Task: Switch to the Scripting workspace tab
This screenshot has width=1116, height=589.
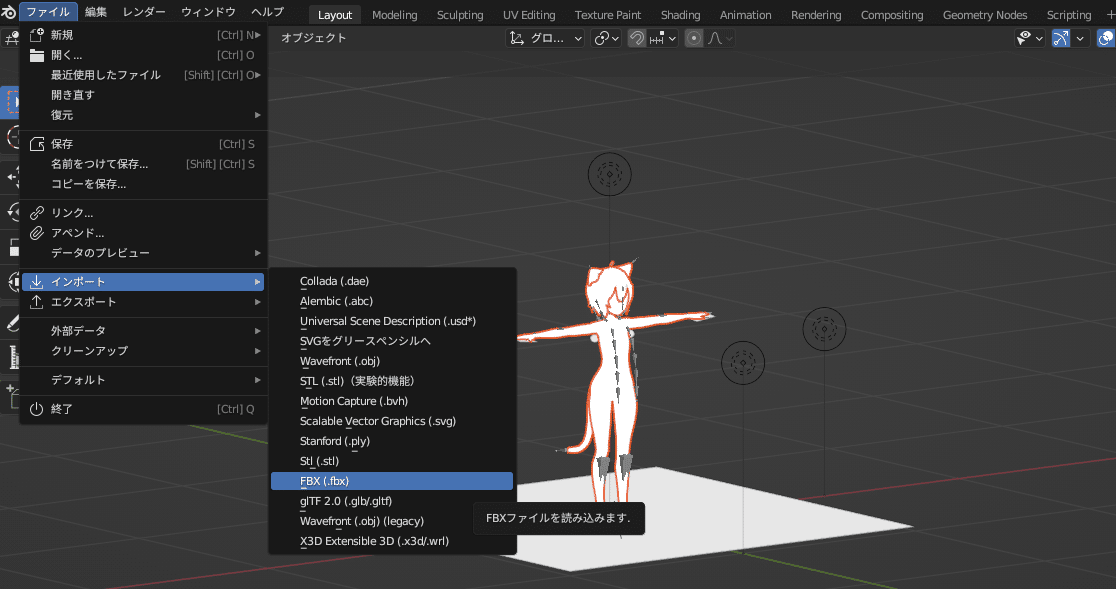Action: [x=1068, y=15]
